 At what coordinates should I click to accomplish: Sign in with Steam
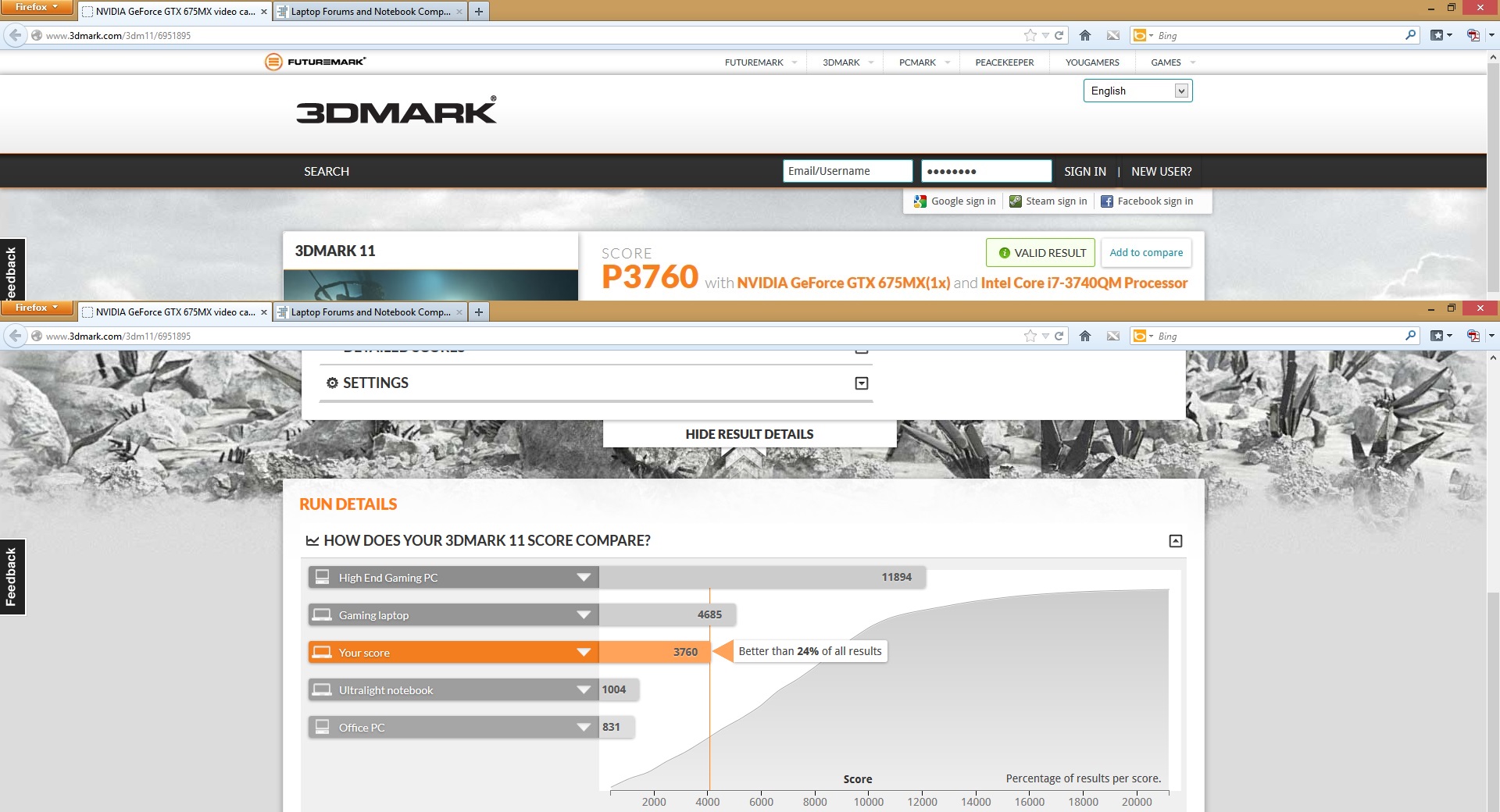pyautogui.click(x=1048, y=201)
